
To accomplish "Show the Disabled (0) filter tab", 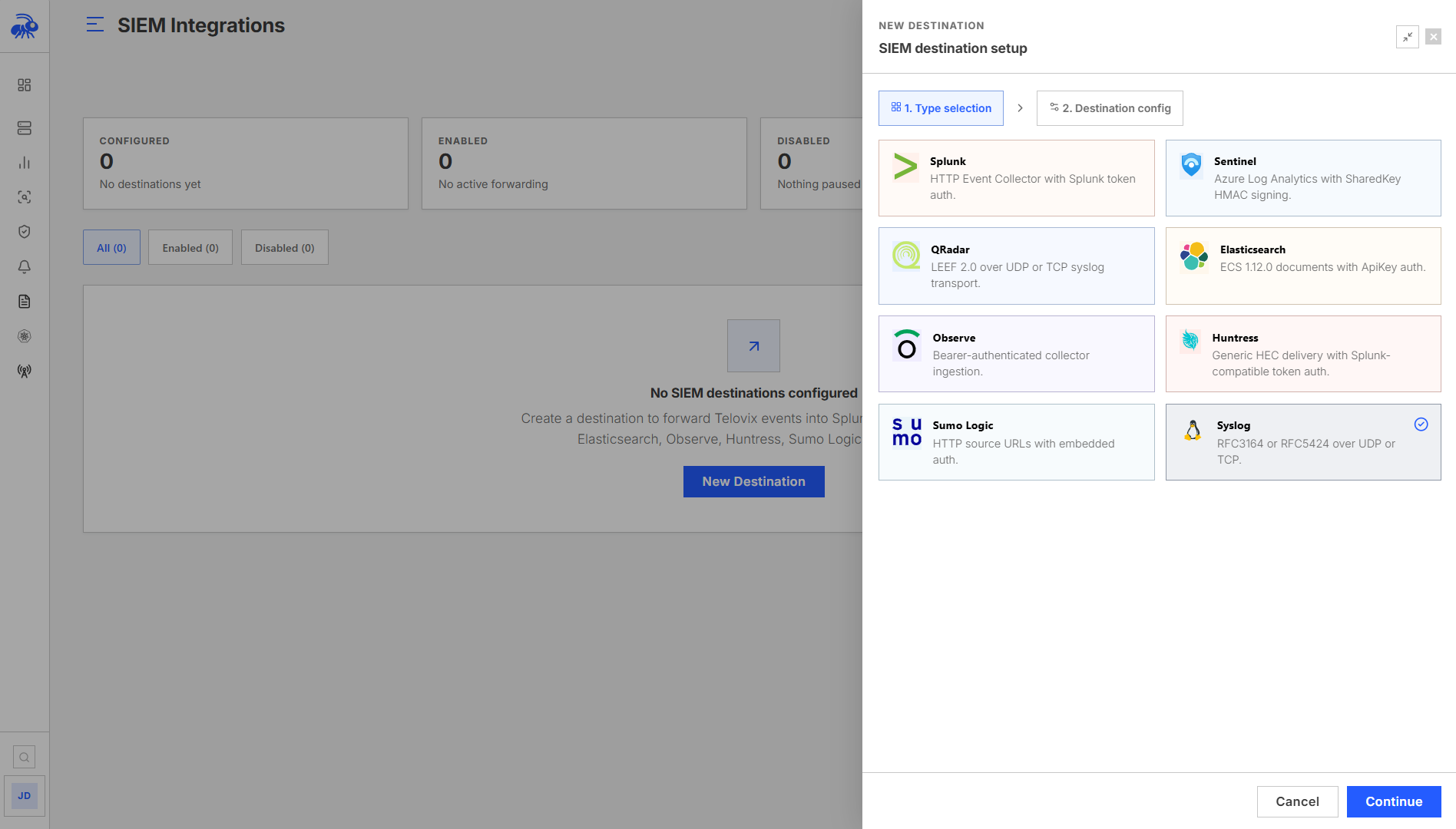I will [x=285, y=247].
